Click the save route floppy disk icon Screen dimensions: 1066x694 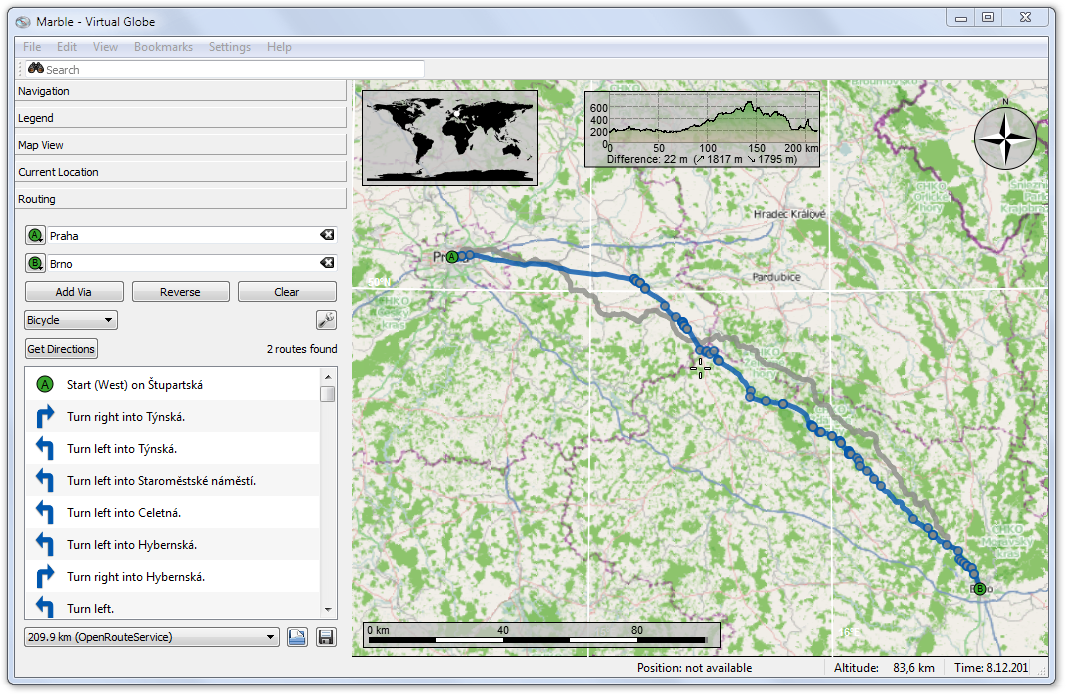326,637
